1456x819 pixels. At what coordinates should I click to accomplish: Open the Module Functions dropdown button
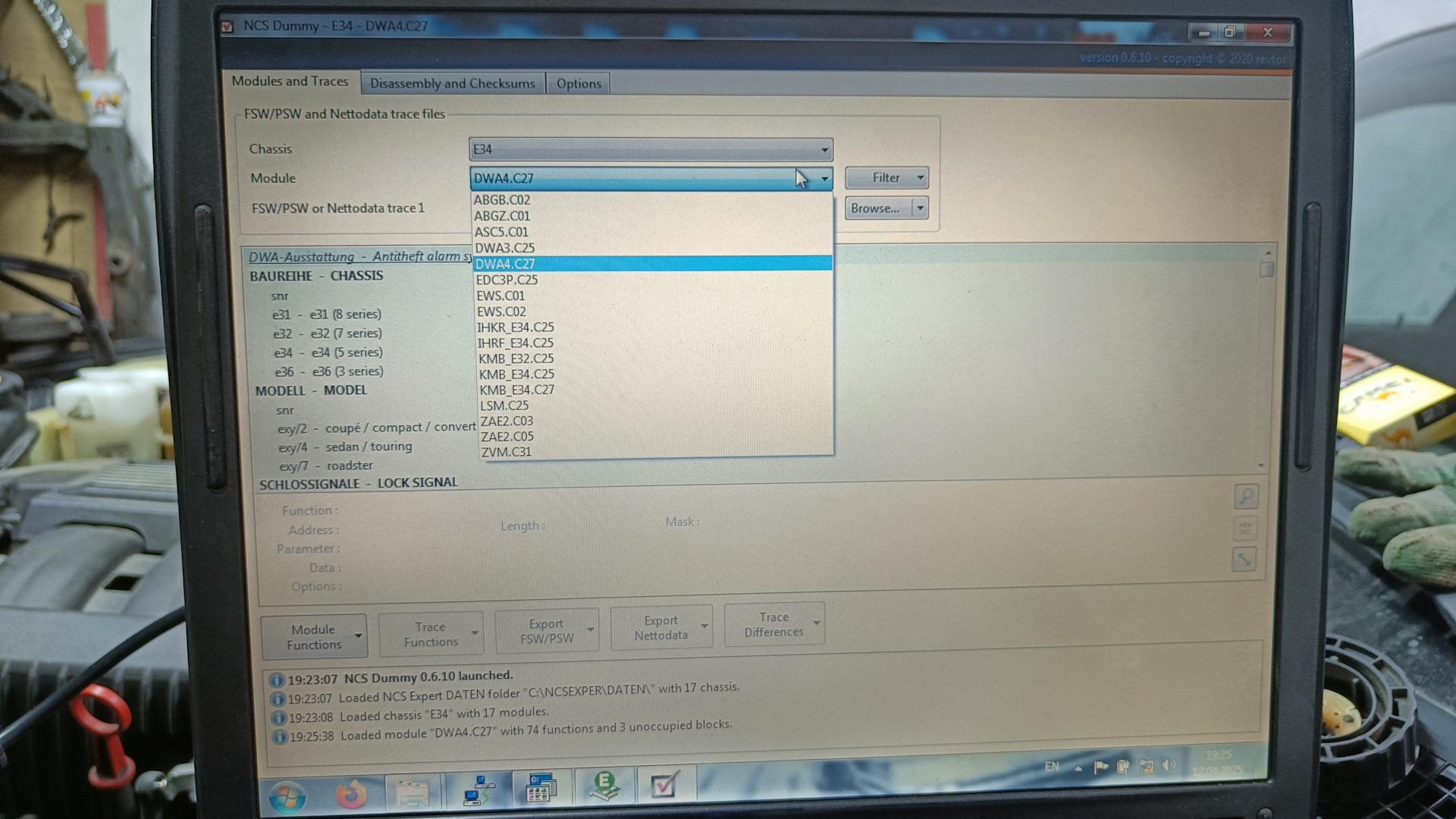point(314,637)
